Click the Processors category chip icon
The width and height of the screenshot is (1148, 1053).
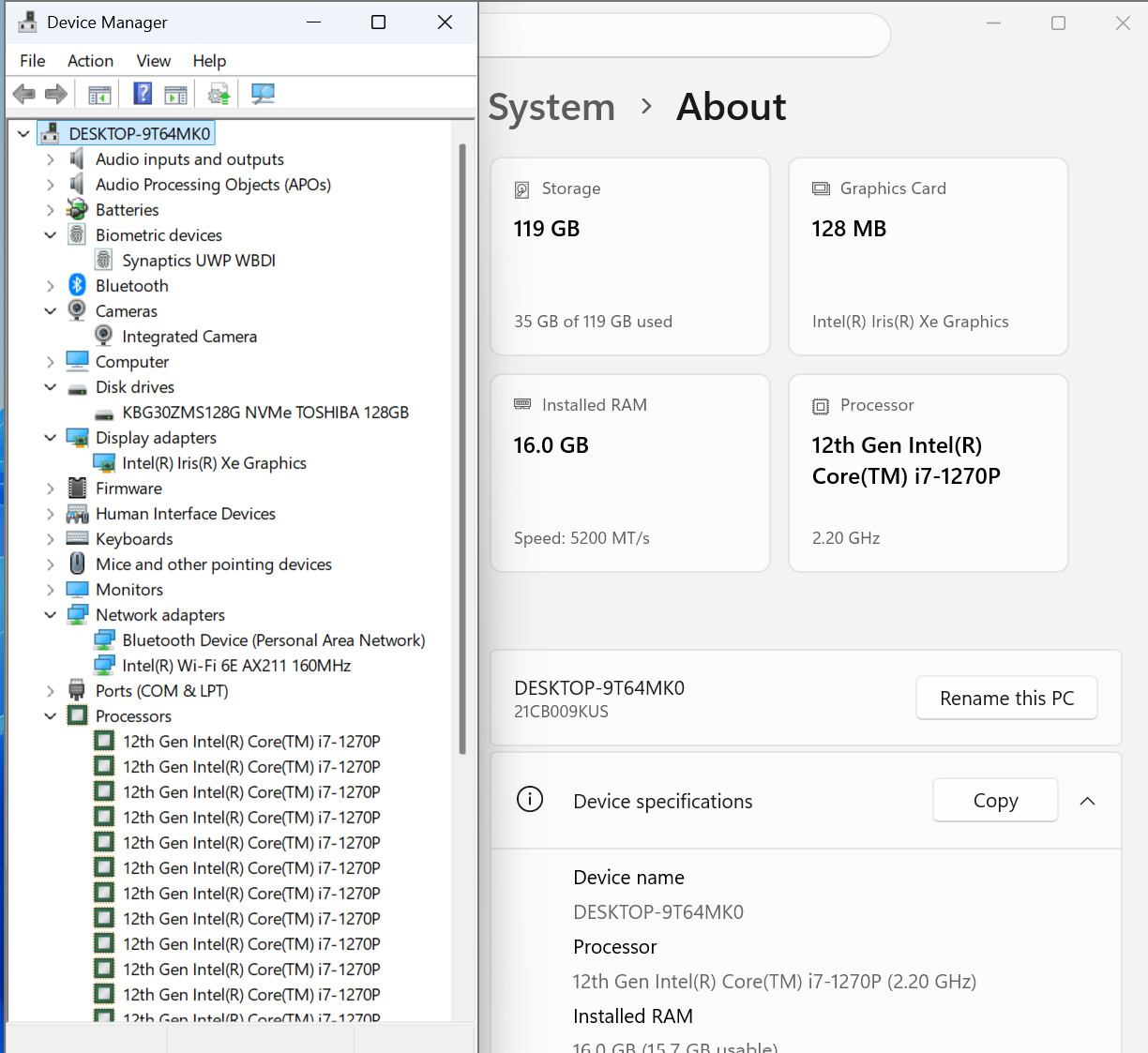pyautogui.click(x=77, y=716)
